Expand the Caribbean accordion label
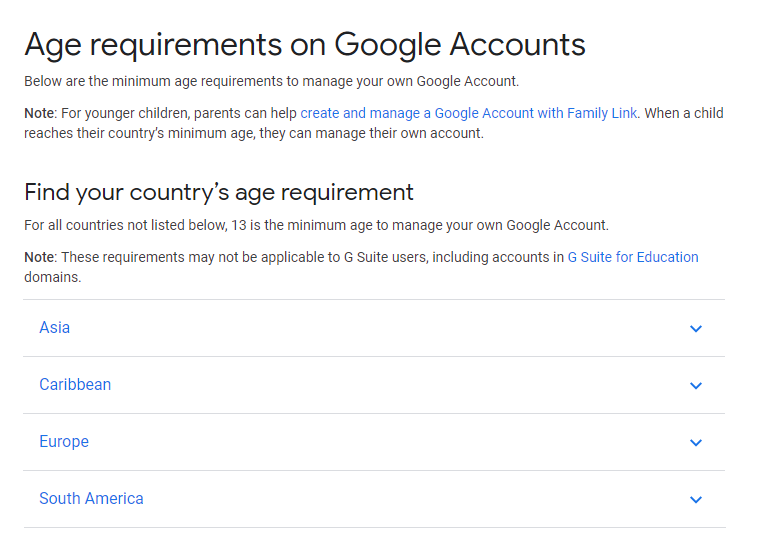 coord(75,385)
